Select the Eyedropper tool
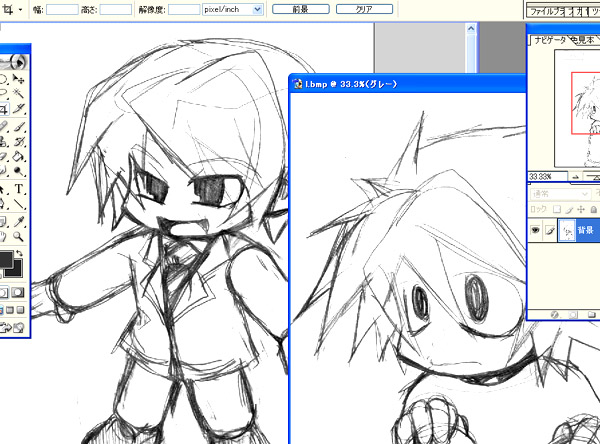Image resolution: width=600 pixels, height=444 pixels. [18, 221]
